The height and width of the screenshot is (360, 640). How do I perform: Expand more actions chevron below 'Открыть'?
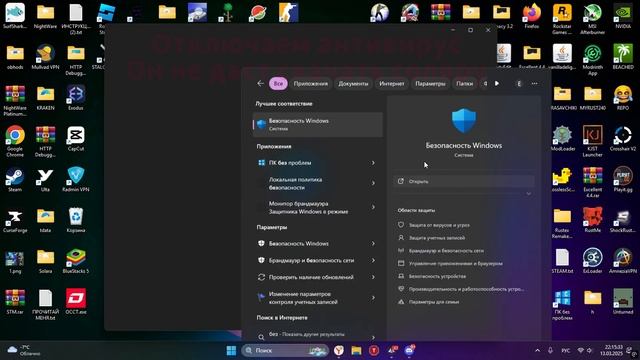[529, 193]
